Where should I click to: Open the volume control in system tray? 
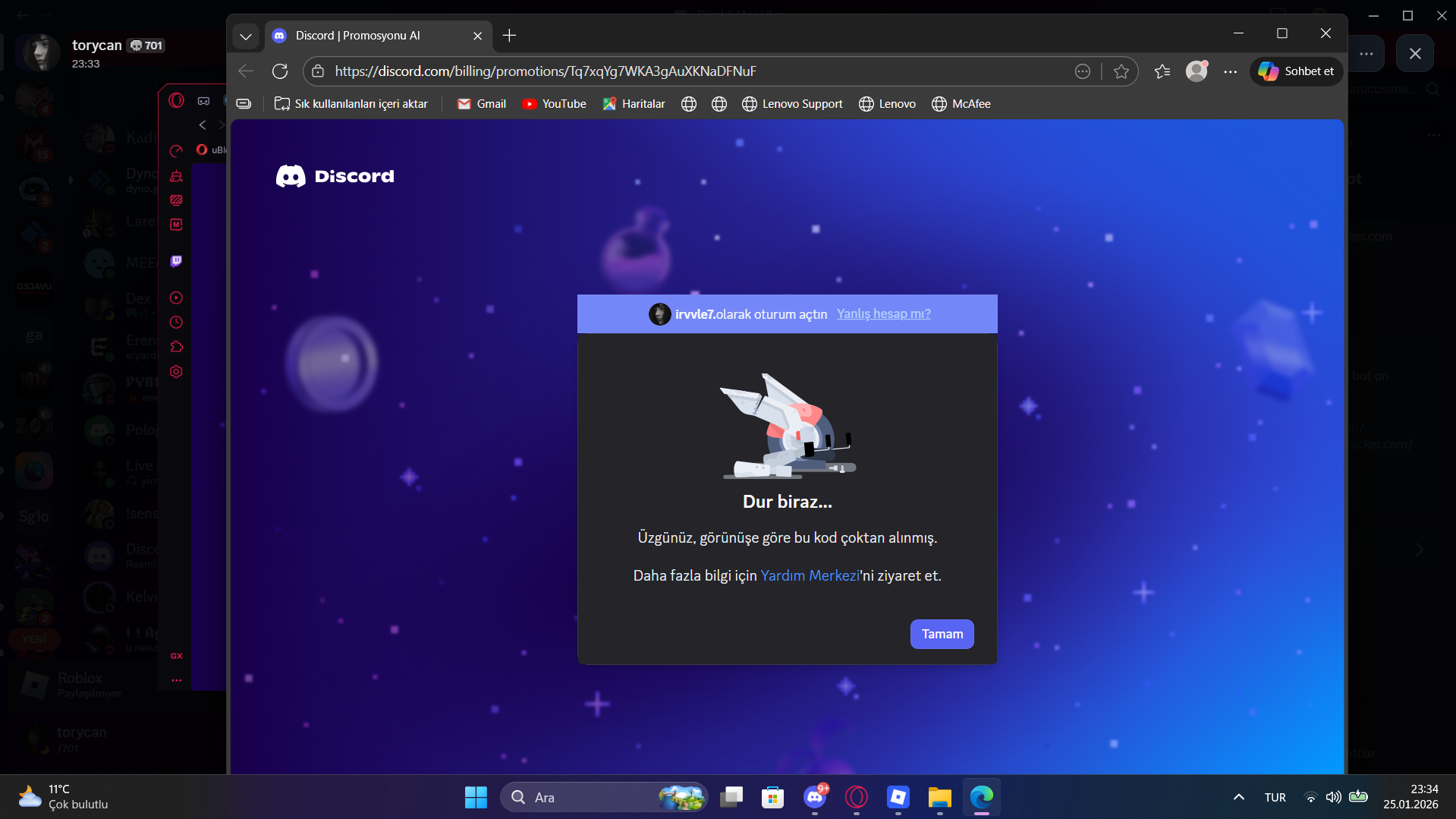(x=1333, y=797)
